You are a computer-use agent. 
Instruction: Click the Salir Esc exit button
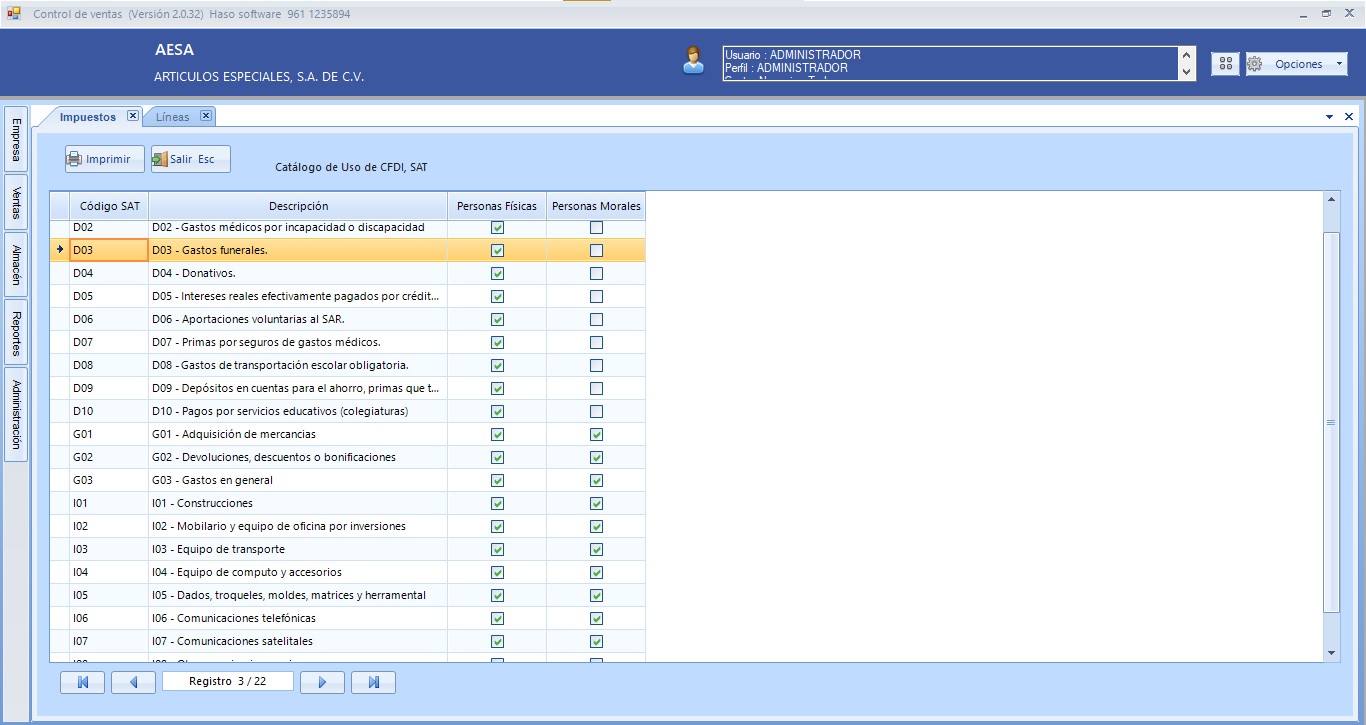(x=191, y=159)
